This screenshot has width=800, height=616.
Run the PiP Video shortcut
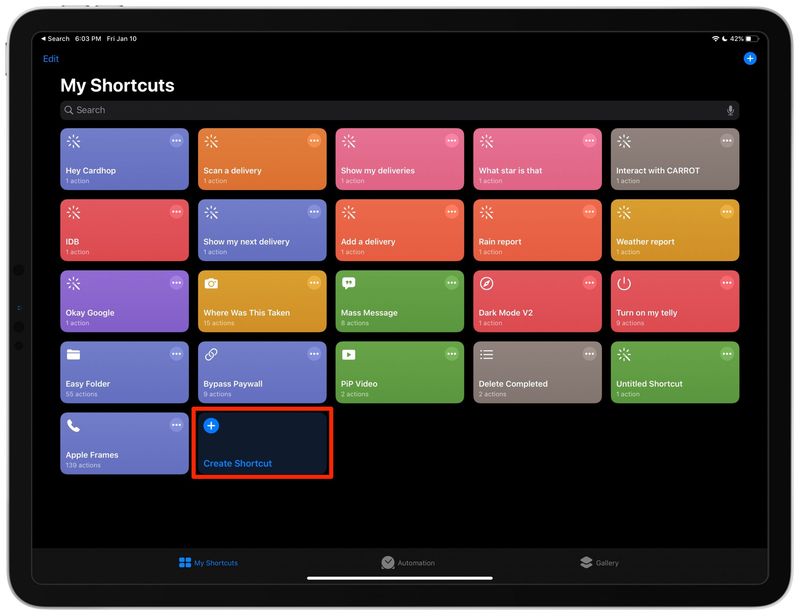400,372
